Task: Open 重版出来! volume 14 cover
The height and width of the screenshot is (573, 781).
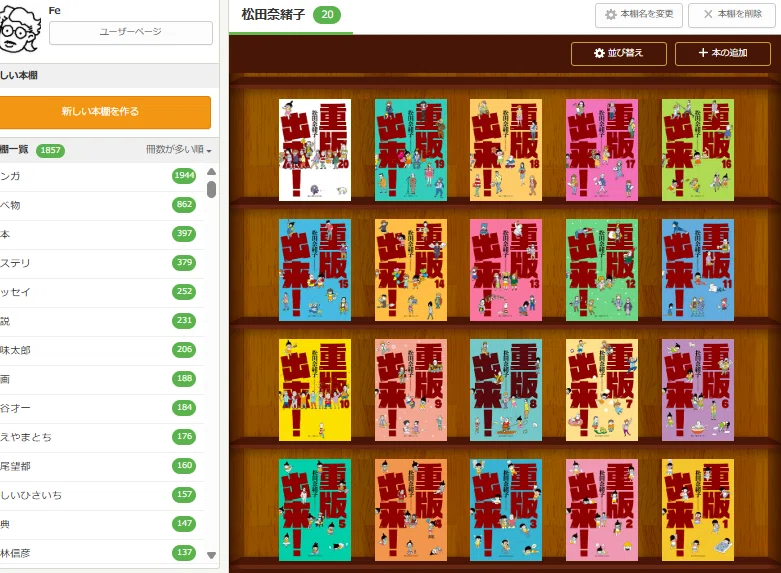Action: click(411, 270)
